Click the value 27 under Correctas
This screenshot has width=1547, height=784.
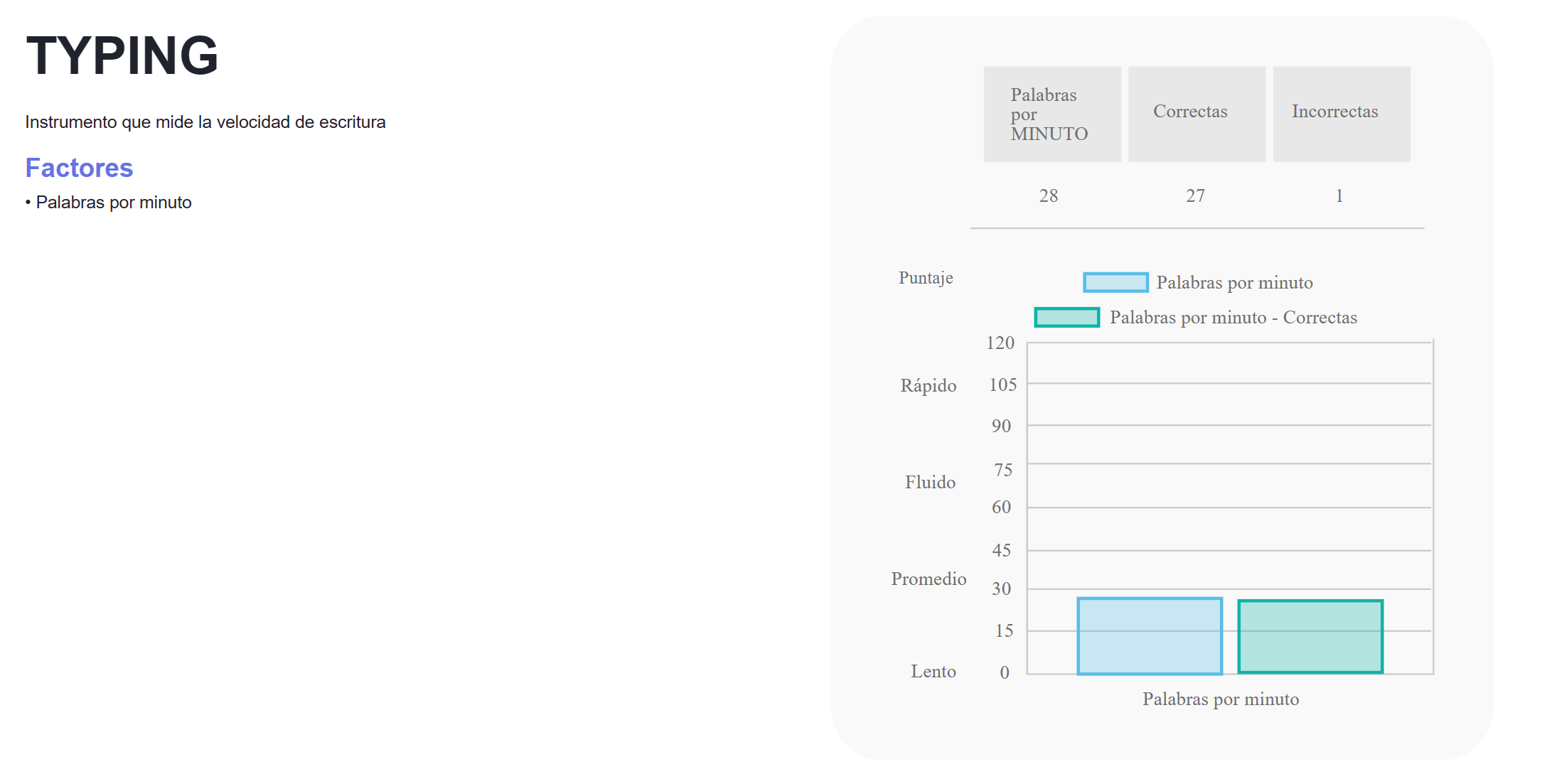(1195, 196)
